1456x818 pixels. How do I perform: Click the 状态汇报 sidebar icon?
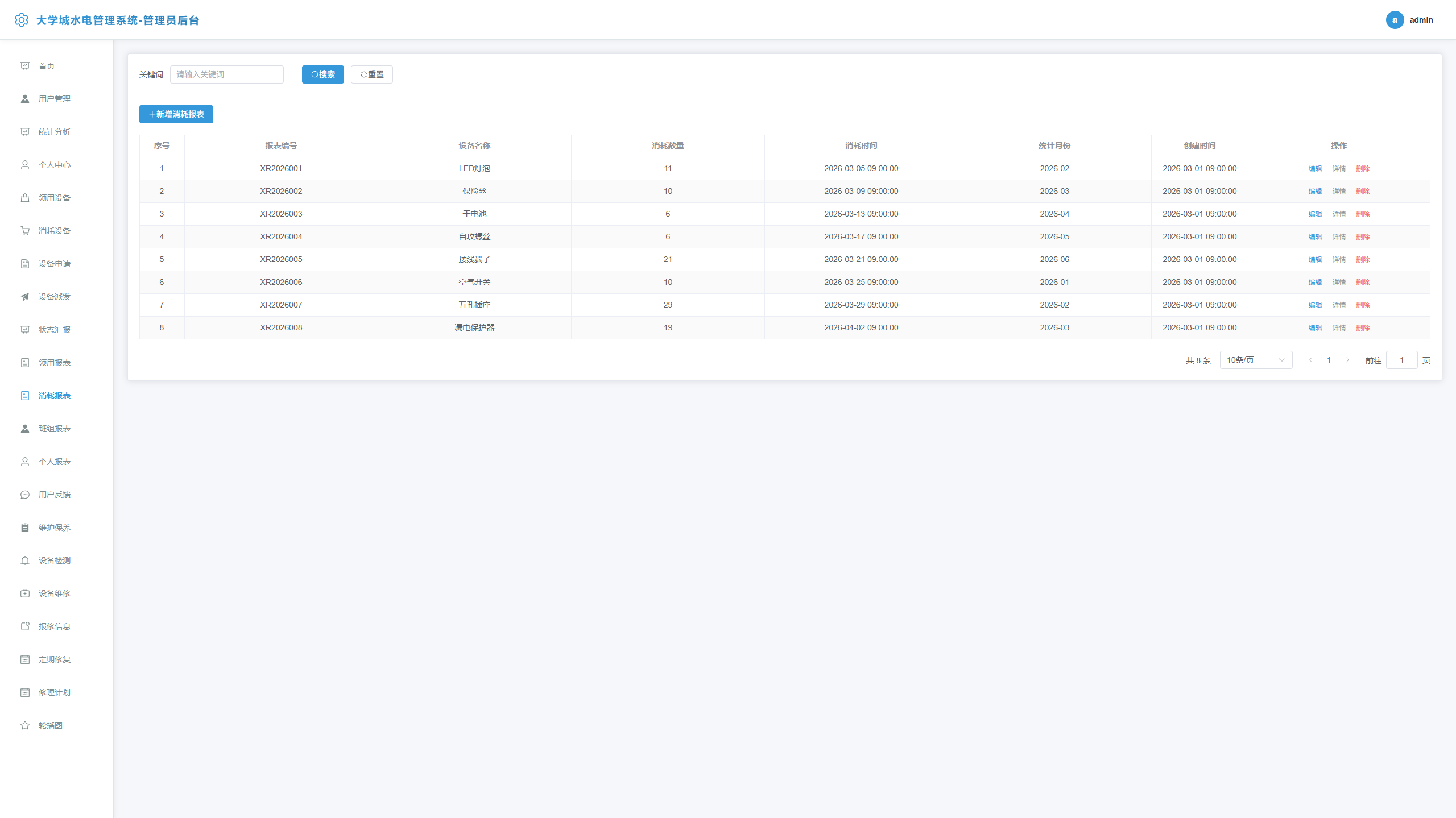(x=25, y=330)
